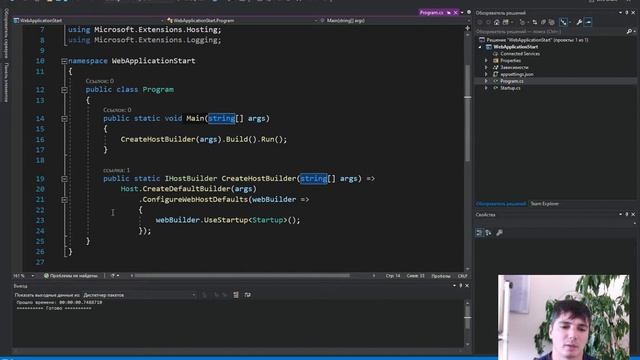This screenshot has height=360, width=640.
Task: Collapse the WebApplicationStart project node
Action: click(480, 47)
